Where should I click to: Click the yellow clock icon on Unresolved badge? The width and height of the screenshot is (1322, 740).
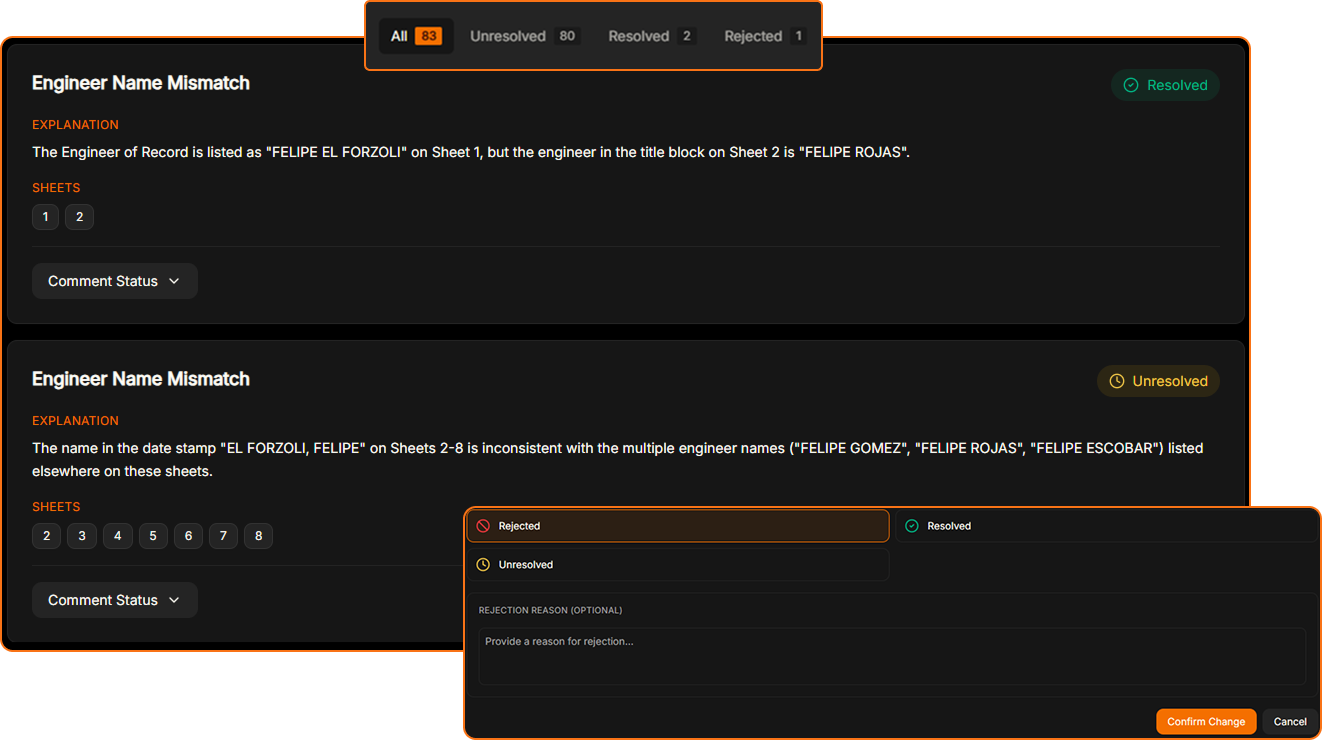(x=1116, y=381)
